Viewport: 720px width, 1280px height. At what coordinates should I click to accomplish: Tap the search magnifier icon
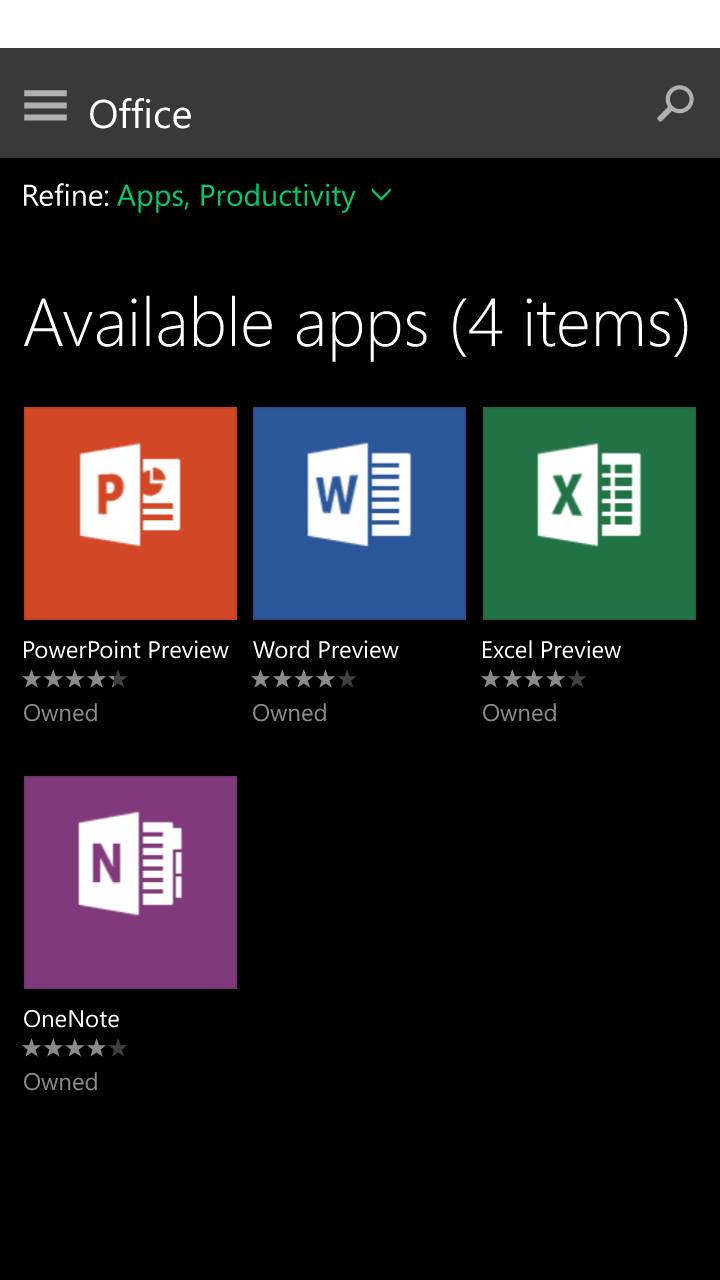[x=675, y=103]
